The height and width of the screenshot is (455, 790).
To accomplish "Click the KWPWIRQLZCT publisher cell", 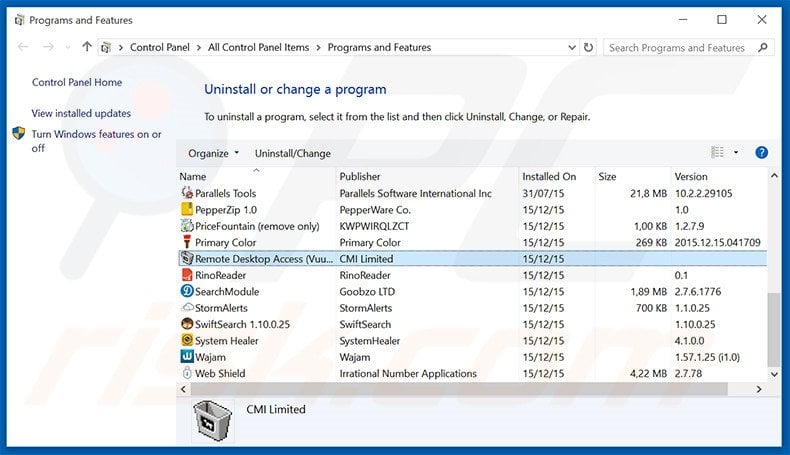I will point(374,226).
